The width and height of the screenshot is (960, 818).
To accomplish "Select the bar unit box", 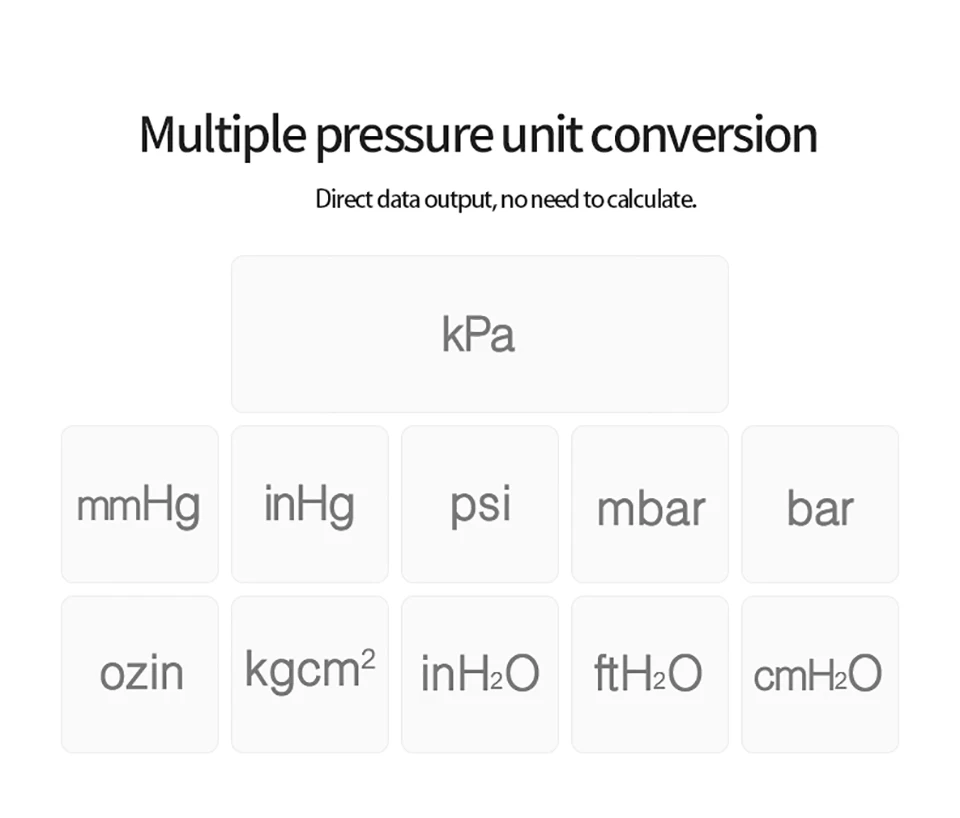I will pos(820,505).
